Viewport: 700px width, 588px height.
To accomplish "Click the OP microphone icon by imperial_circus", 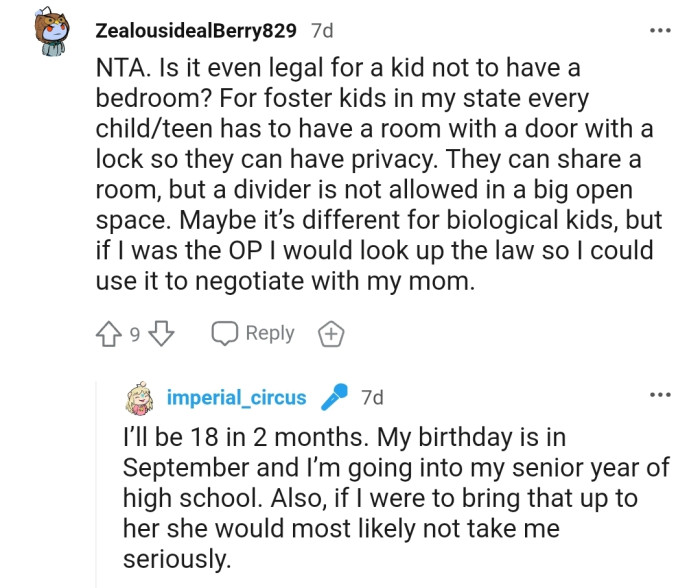I will [x=334, y=398].
